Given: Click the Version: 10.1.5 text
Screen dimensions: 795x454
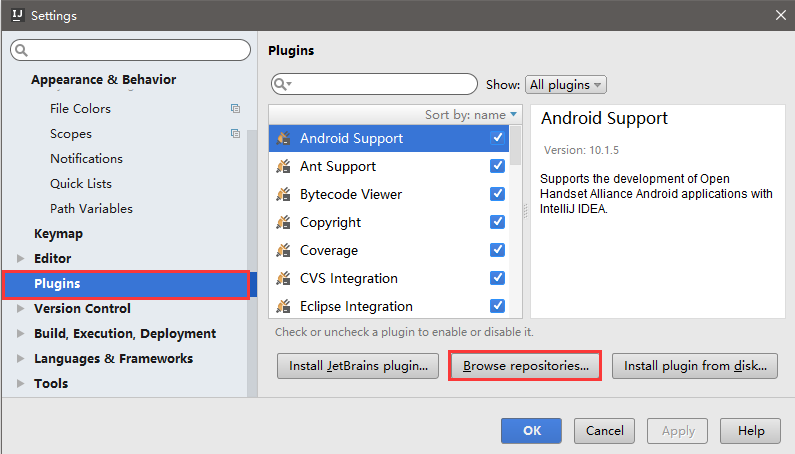Looking at the screenshot, I should (581, 150).
